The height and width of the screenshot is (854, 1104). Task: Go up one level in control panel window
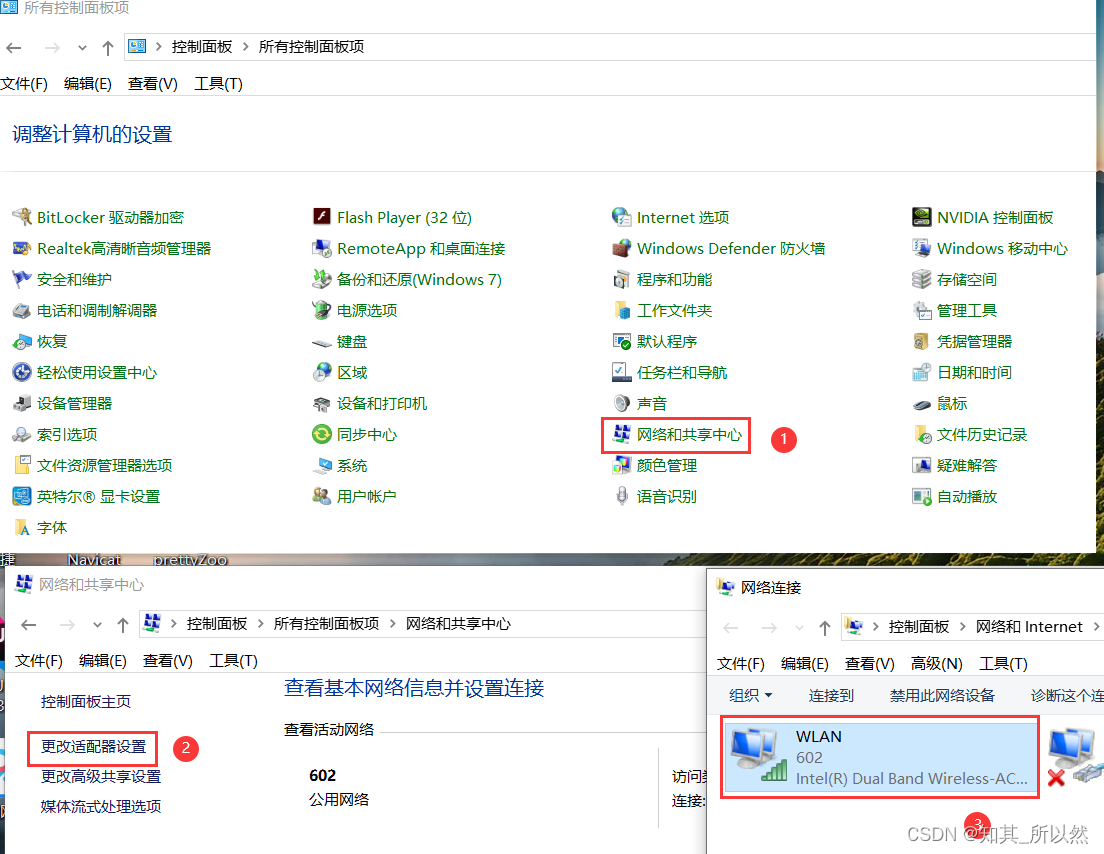[107, 48]
